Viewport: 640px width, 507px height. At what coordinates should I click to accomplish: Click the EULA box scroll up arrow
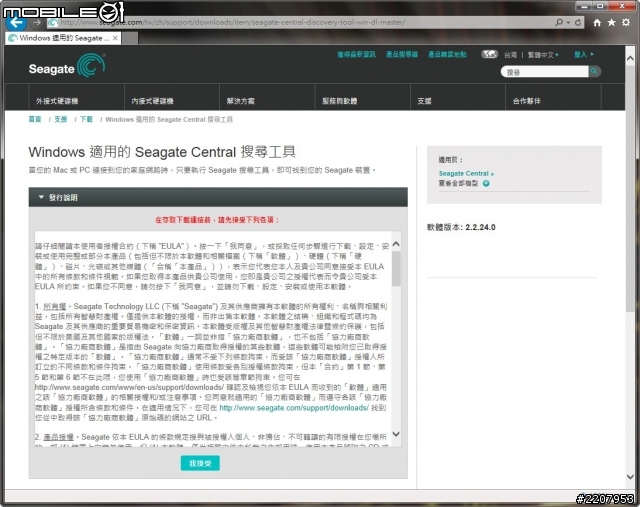pyautogui.click(x=396, y=244)
